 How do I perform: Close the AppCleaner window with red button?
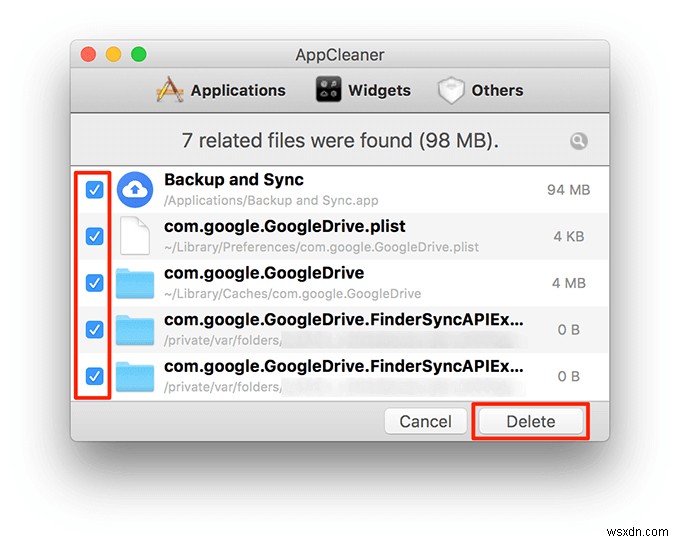(x=88, y=55)
